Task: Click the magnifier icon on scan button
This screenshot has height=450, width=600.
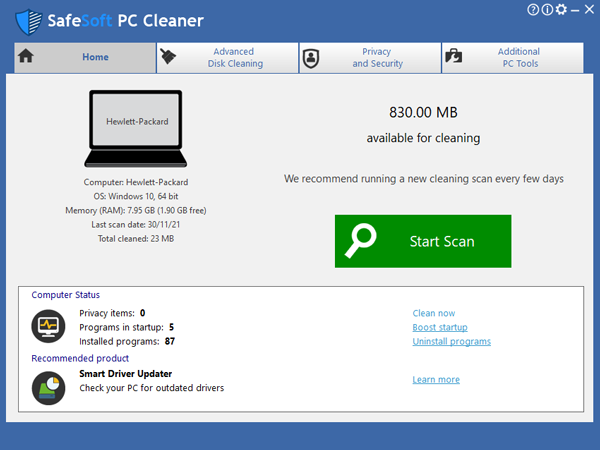Action: [360, 241]
